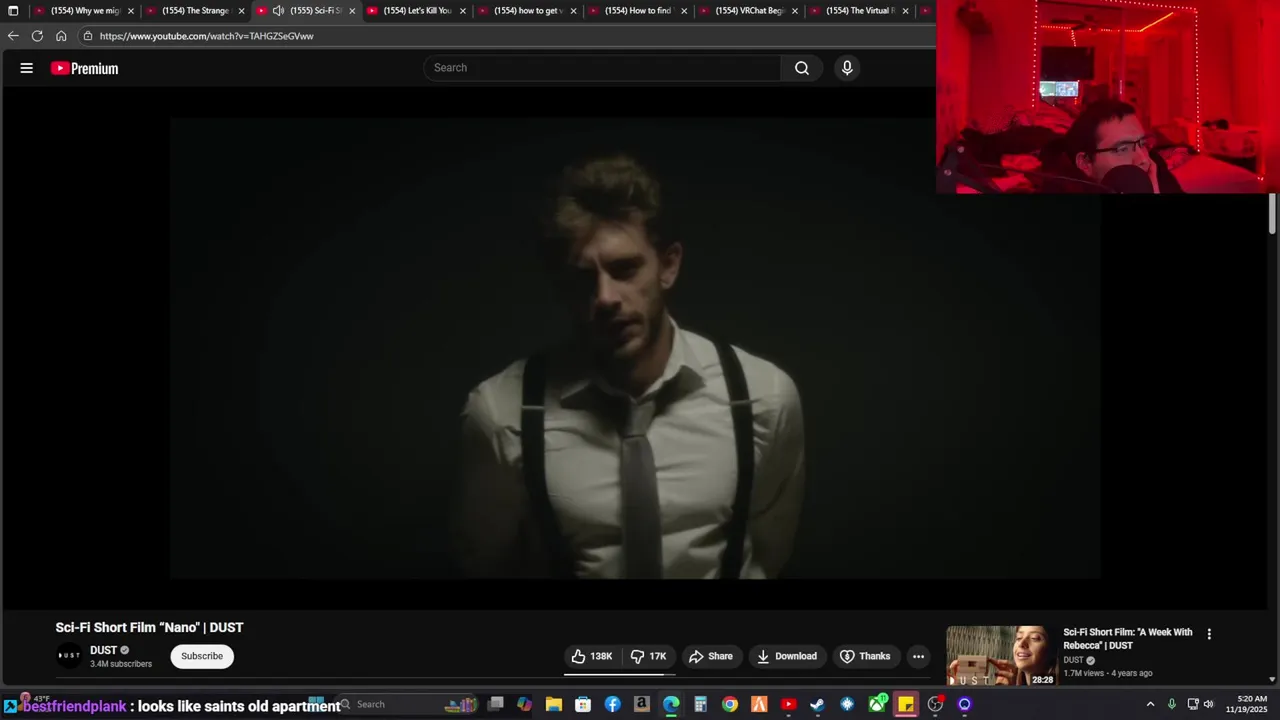The image size is (1280, 720).
Task: Click the page vertical scrollbar
Action: coord(1272,213)
